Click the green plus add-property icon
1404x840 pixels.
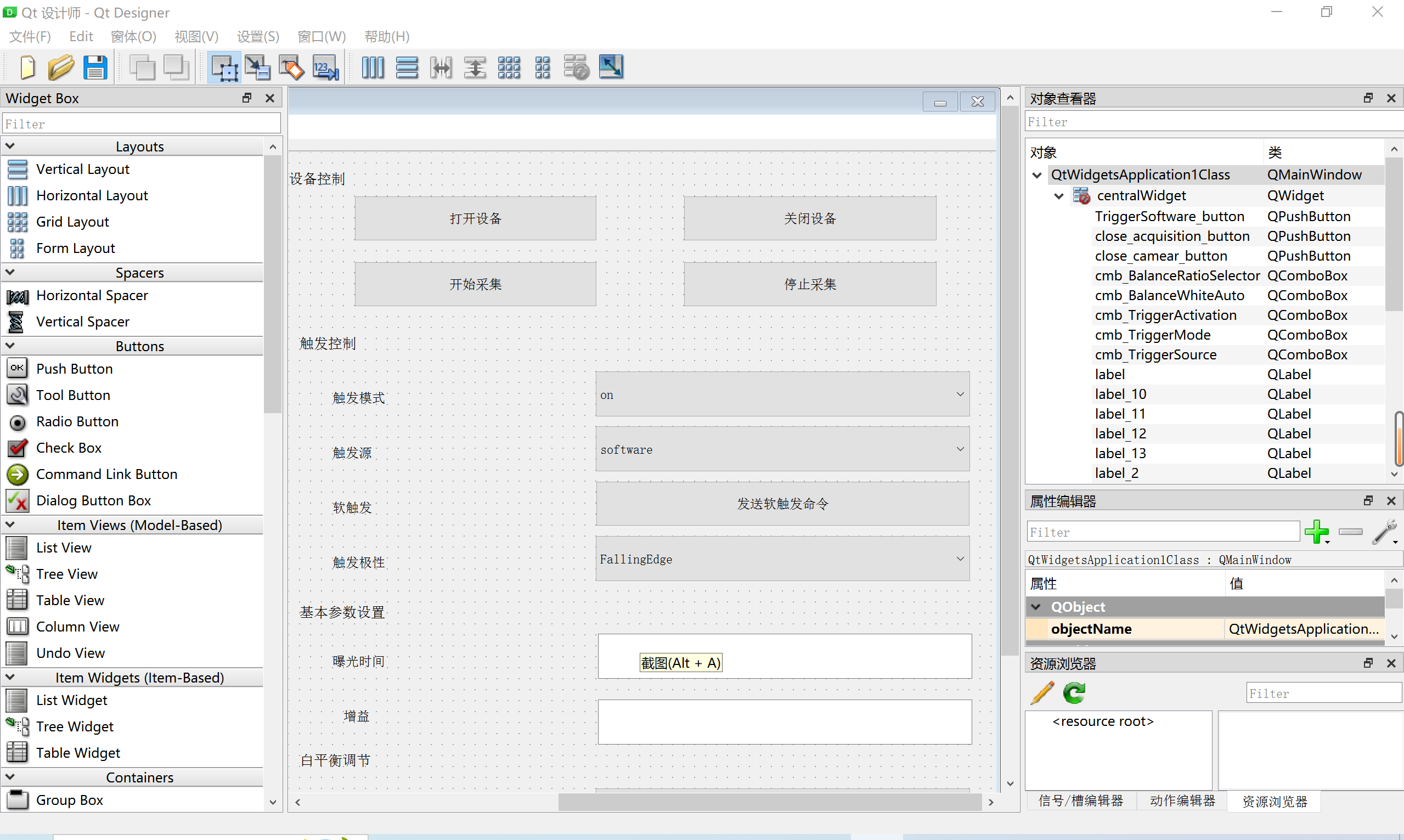pos(1316,532)
